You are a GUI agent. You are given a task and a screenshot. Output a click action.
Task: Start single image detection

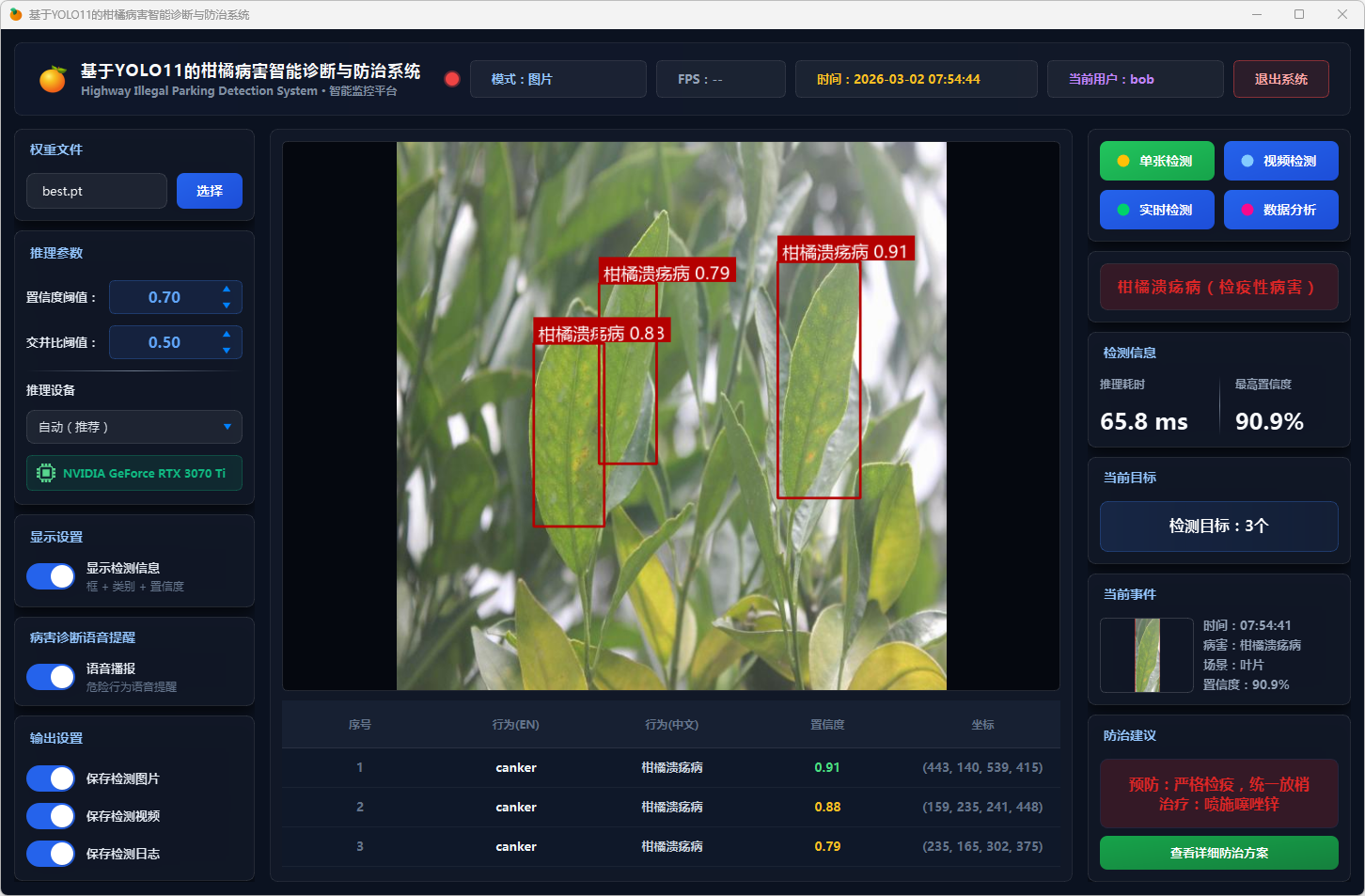click(x=1156, y=161)
